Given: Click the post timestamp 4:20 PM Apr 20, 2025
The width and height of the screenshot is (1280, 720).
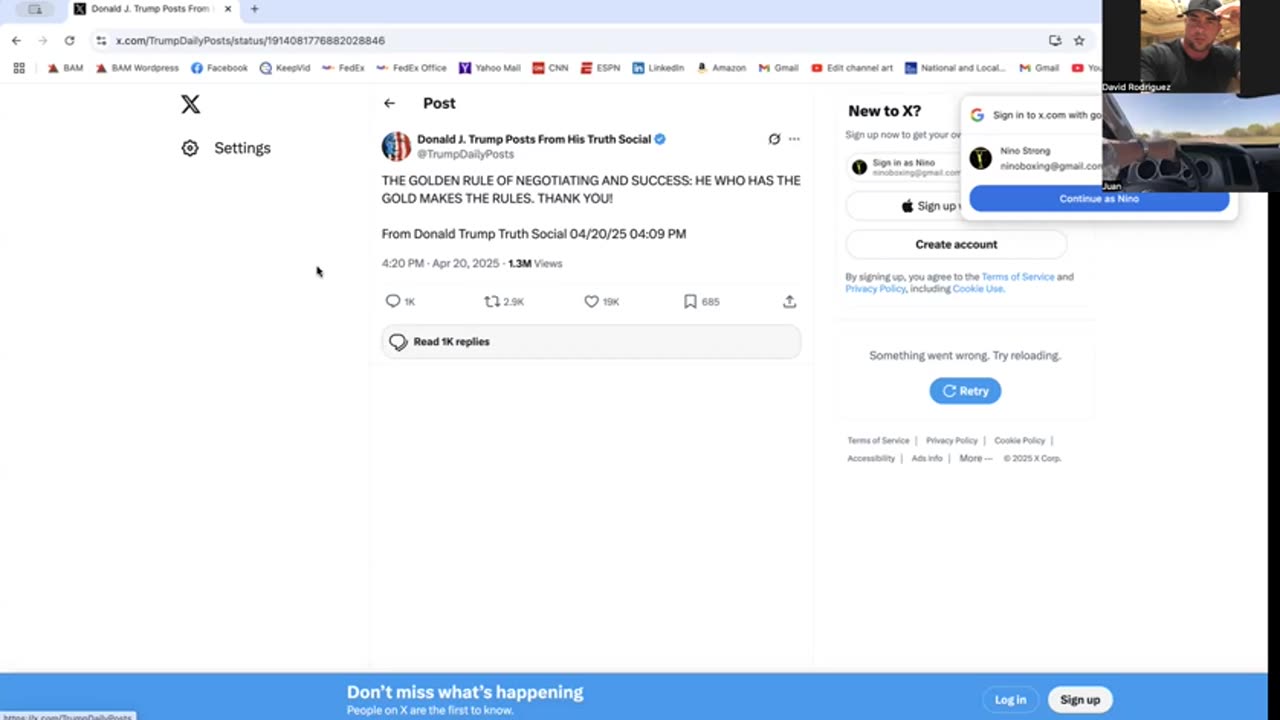Looking at the screenshot, I should pyautogui.click(x=440, y=263).
